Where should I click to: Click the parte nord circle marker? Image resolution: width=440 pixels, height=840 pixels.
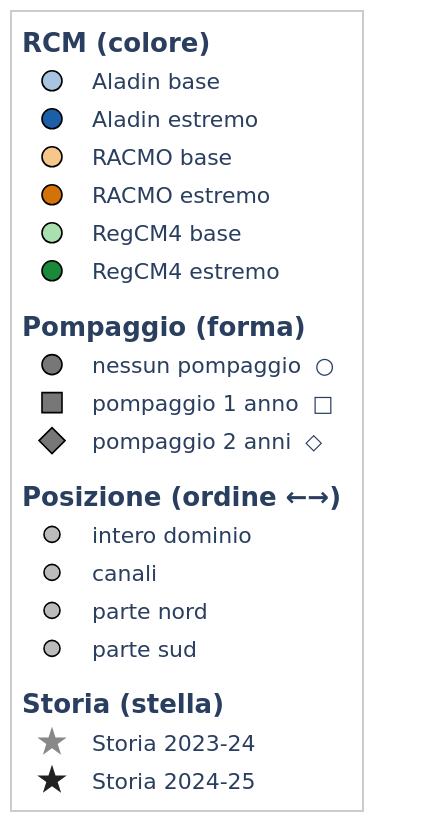pos(52,611)
